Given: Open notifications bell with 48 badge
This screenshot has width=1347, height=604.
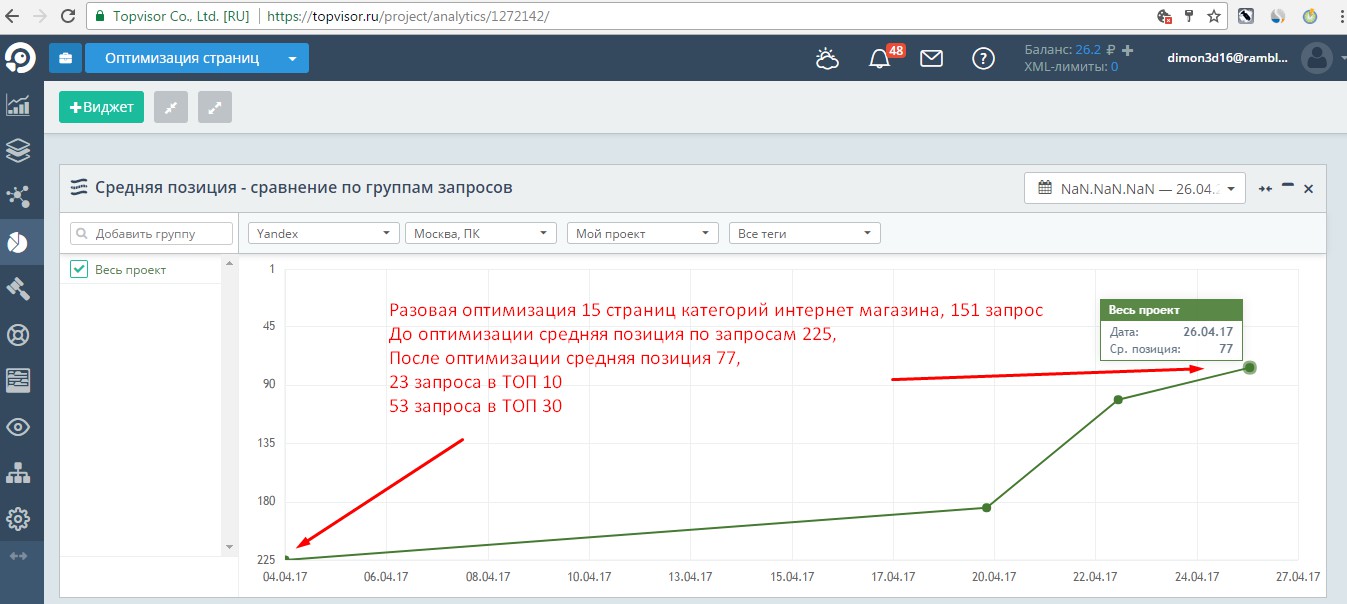Looking at the screenshot, I should (880, 58).
